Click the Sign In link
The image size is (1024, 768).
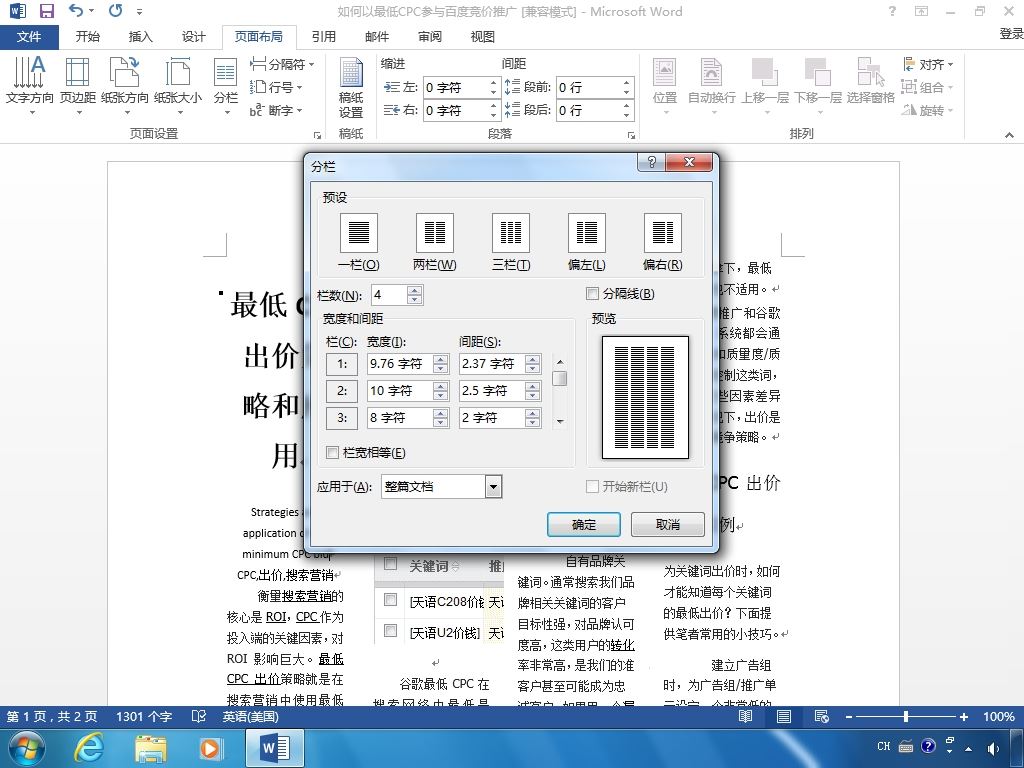[1011, 33]
